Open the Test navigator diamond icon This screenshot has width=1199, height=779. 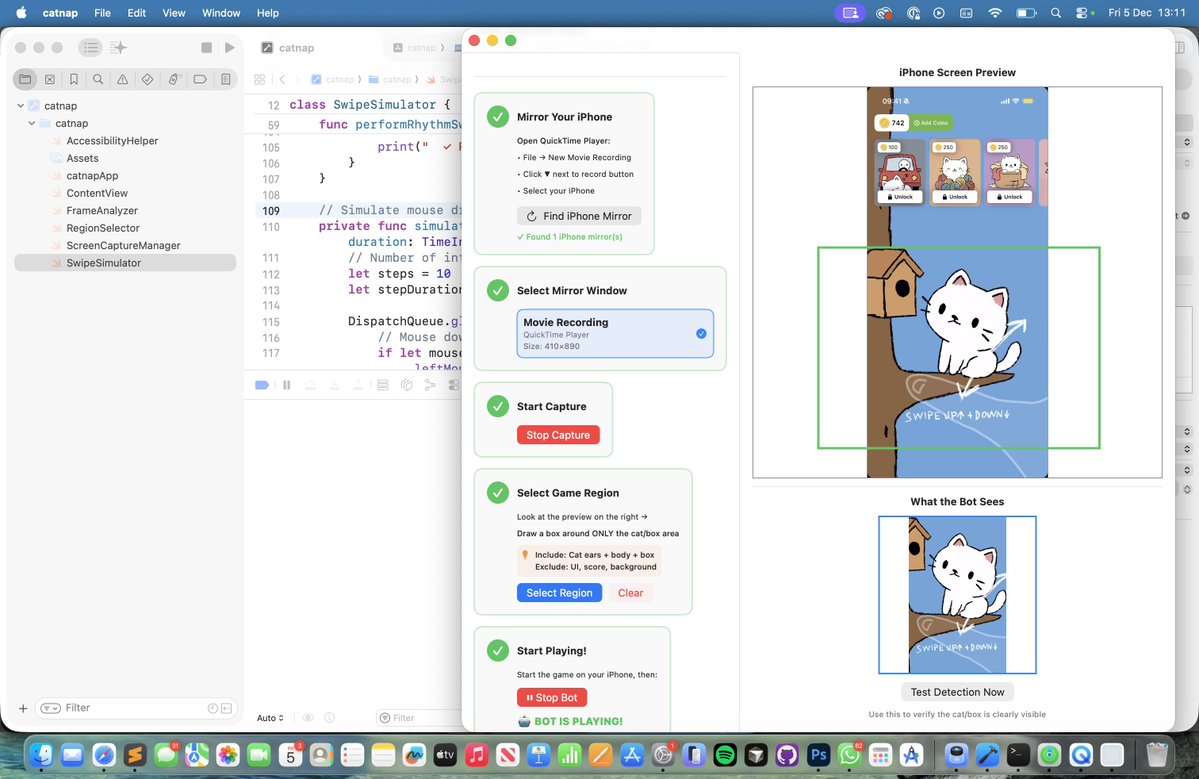click(x=148, y=79)
